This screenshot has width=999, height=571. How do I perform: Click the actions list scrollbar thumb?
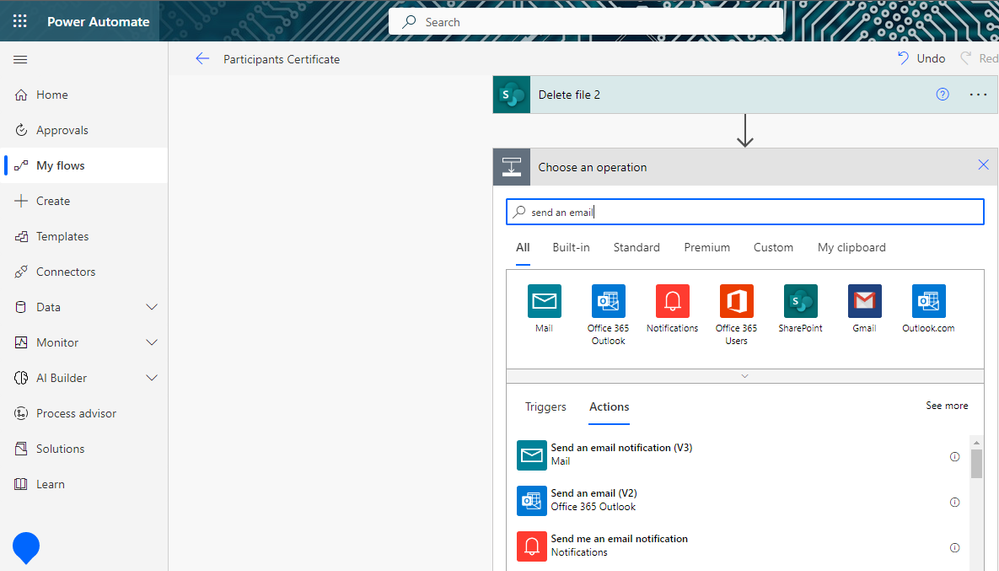coord(976,463)
